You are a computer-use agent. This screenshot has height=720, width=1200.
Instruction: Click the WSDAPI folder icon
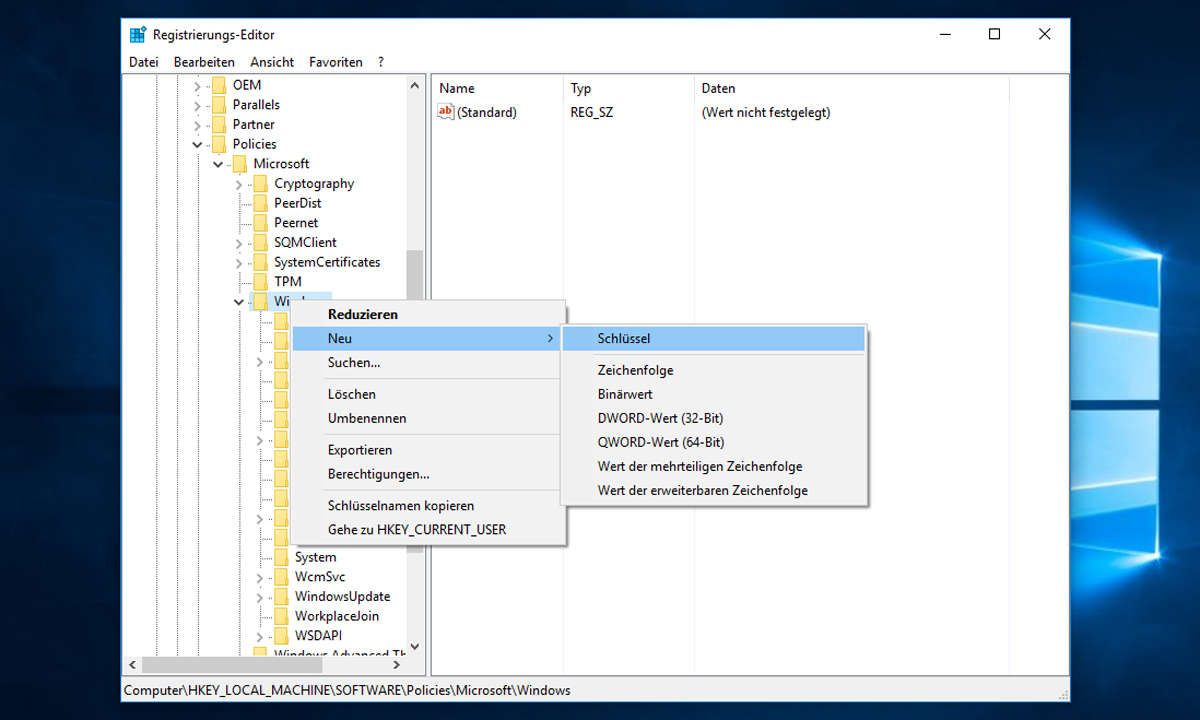[281, 636]
